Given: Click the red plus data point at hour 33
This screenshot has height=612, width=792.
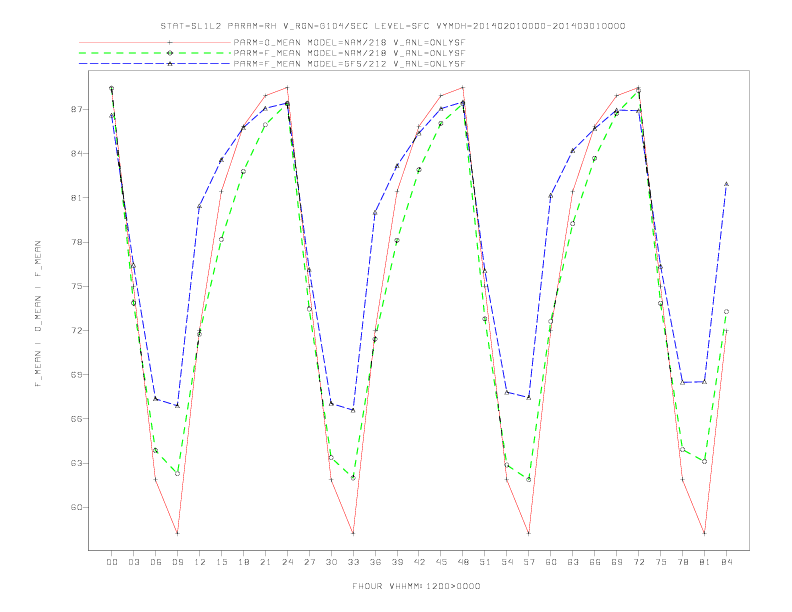Looking at the screenshot, I should pyautogui.click(x=353, y=533).
